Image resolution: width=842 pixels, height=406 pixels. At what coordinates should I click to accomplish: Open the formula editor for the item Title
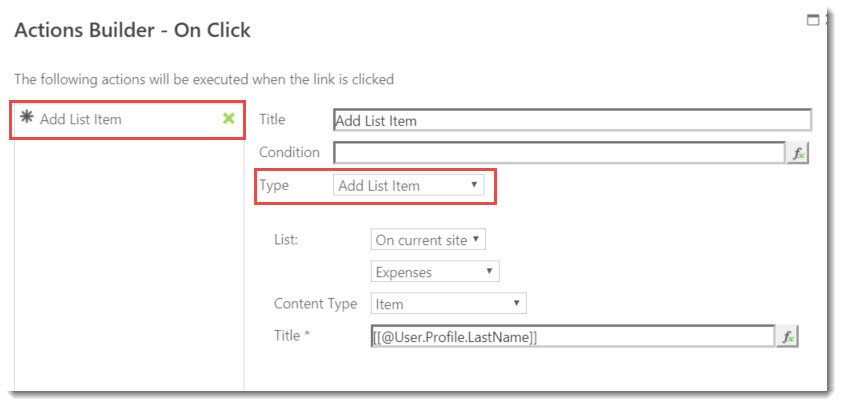[788, 337]
